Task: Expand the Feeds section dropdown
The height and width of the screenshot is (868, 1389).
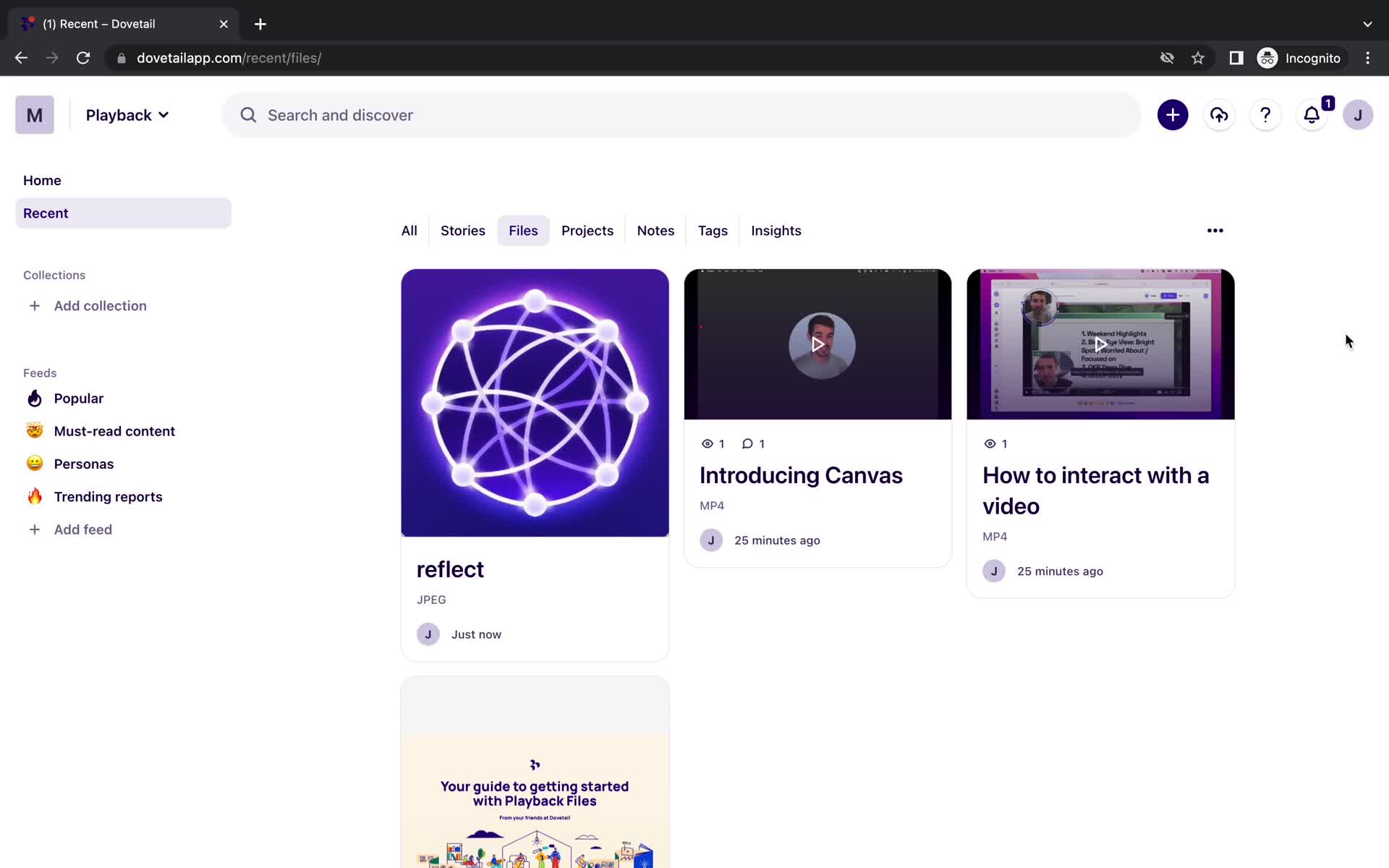Action: click(x=39, y=372)
